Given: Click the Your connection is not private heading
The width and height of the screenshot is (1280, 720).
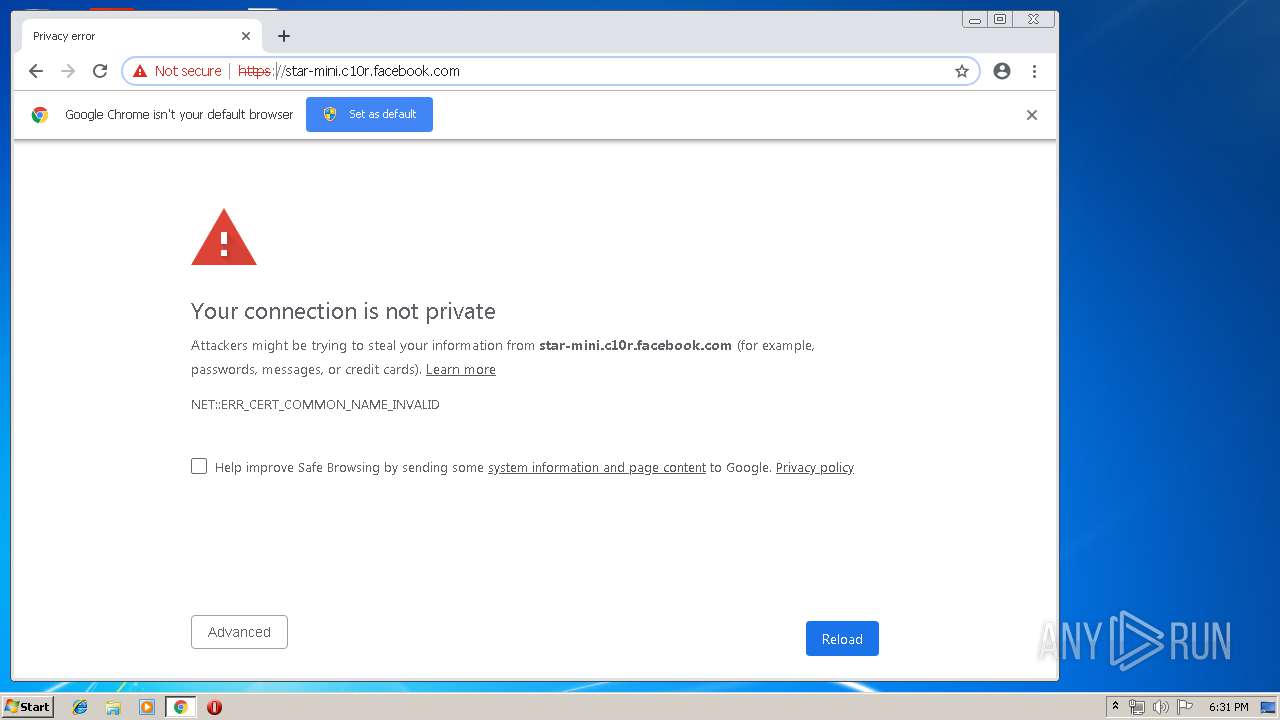Looking at the screenshot, I should tap(343, 311).
